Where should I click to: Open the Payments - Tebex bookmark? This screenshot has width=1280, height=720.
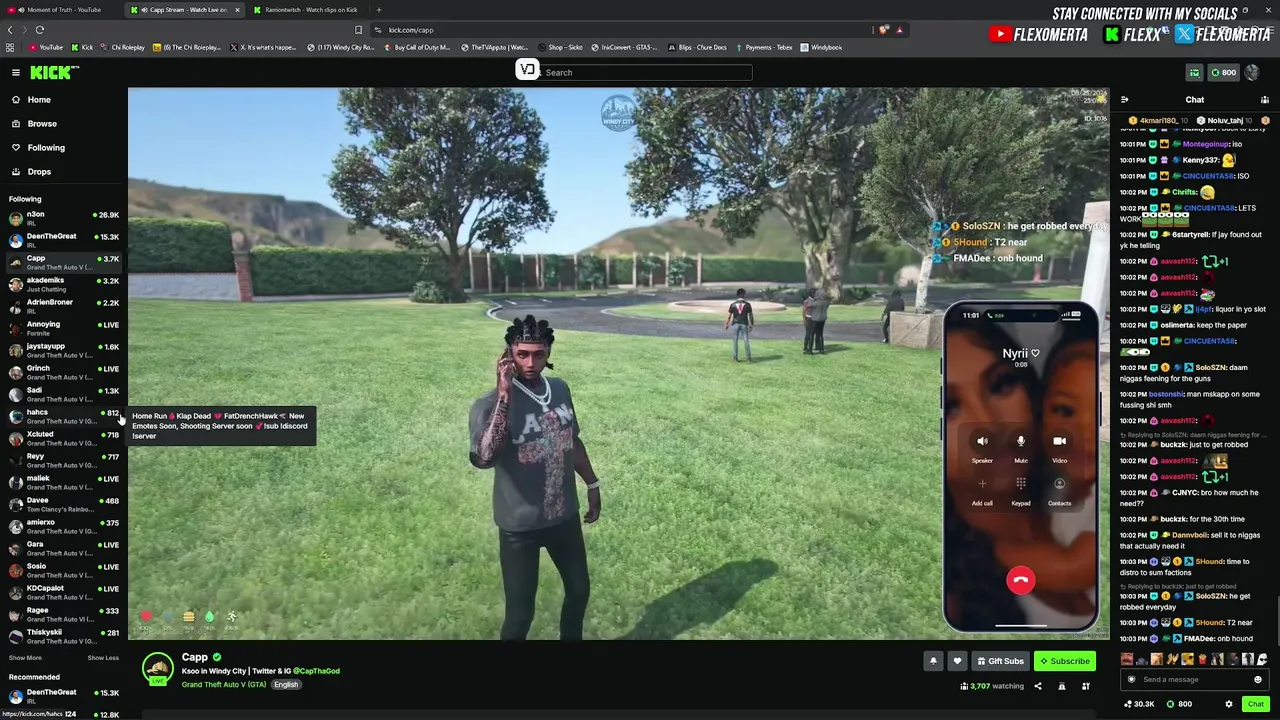click(x=762, y=47)
